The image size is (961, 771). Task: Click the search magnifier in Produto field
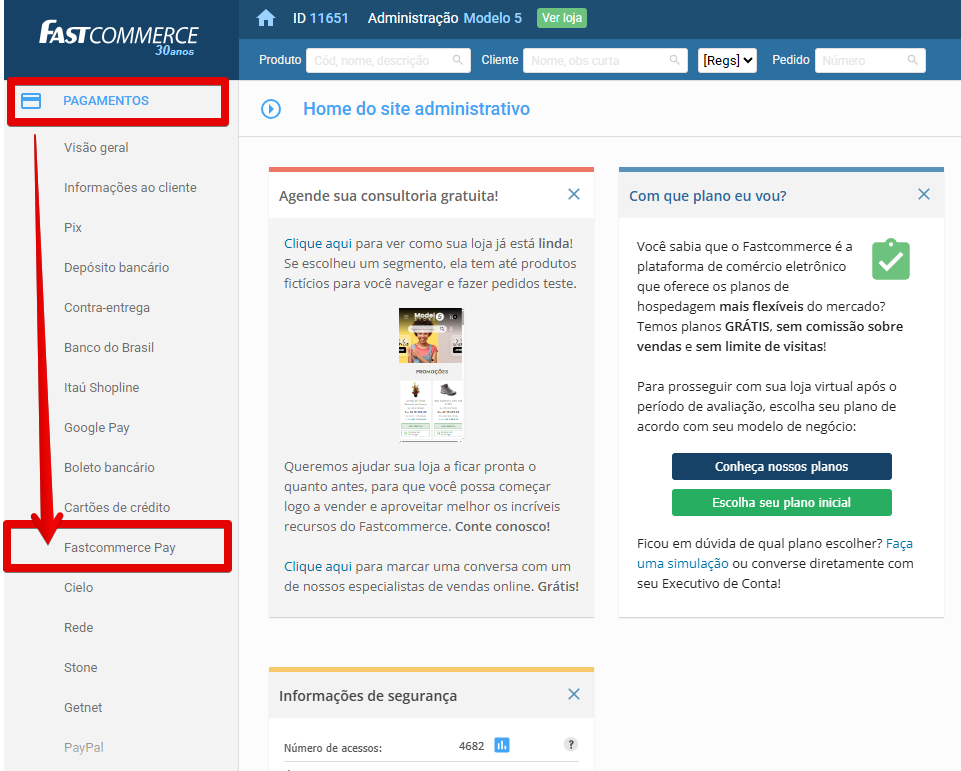458,60
